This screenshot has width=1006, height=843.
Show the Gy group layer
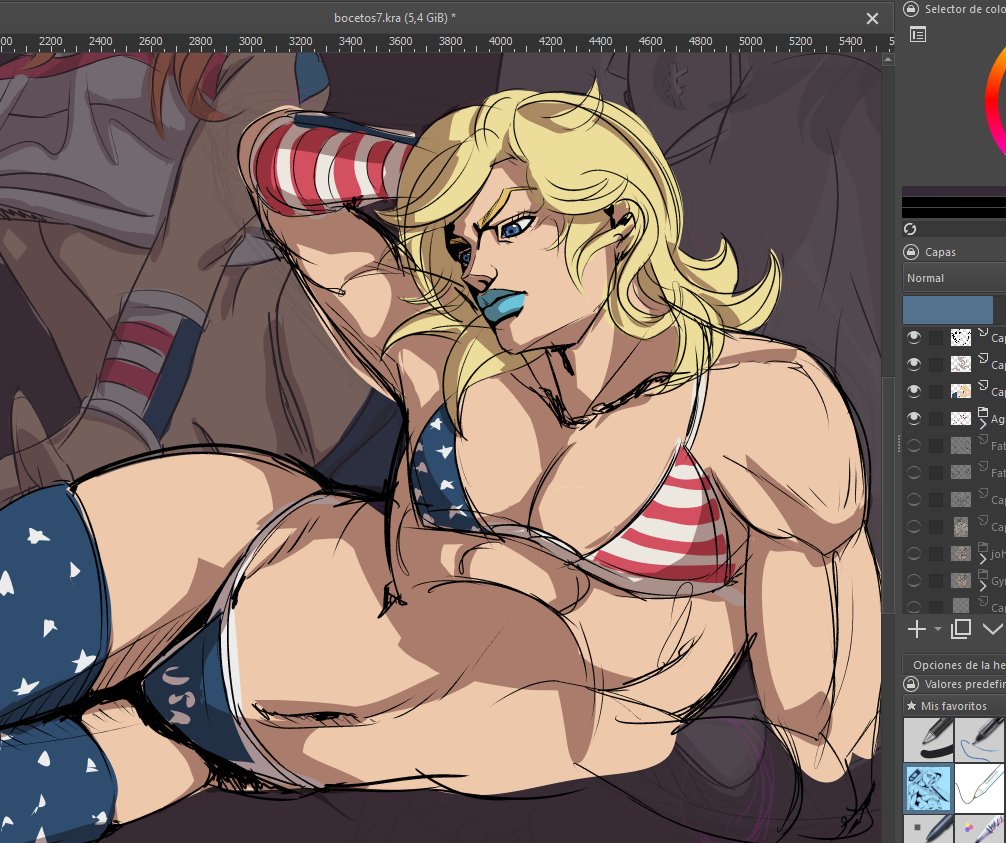914,581
